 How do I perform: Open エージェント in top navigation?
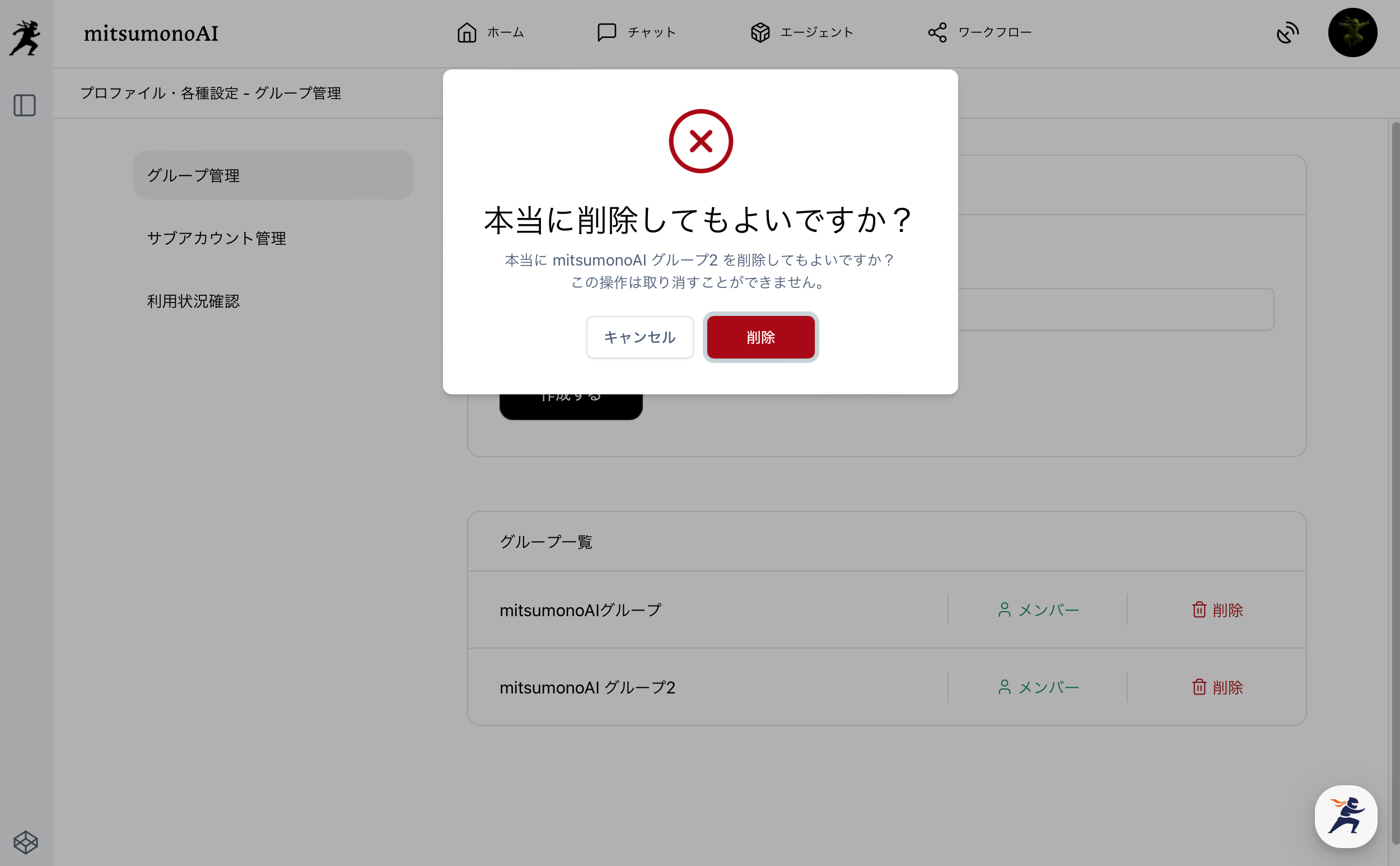(801, 32)
